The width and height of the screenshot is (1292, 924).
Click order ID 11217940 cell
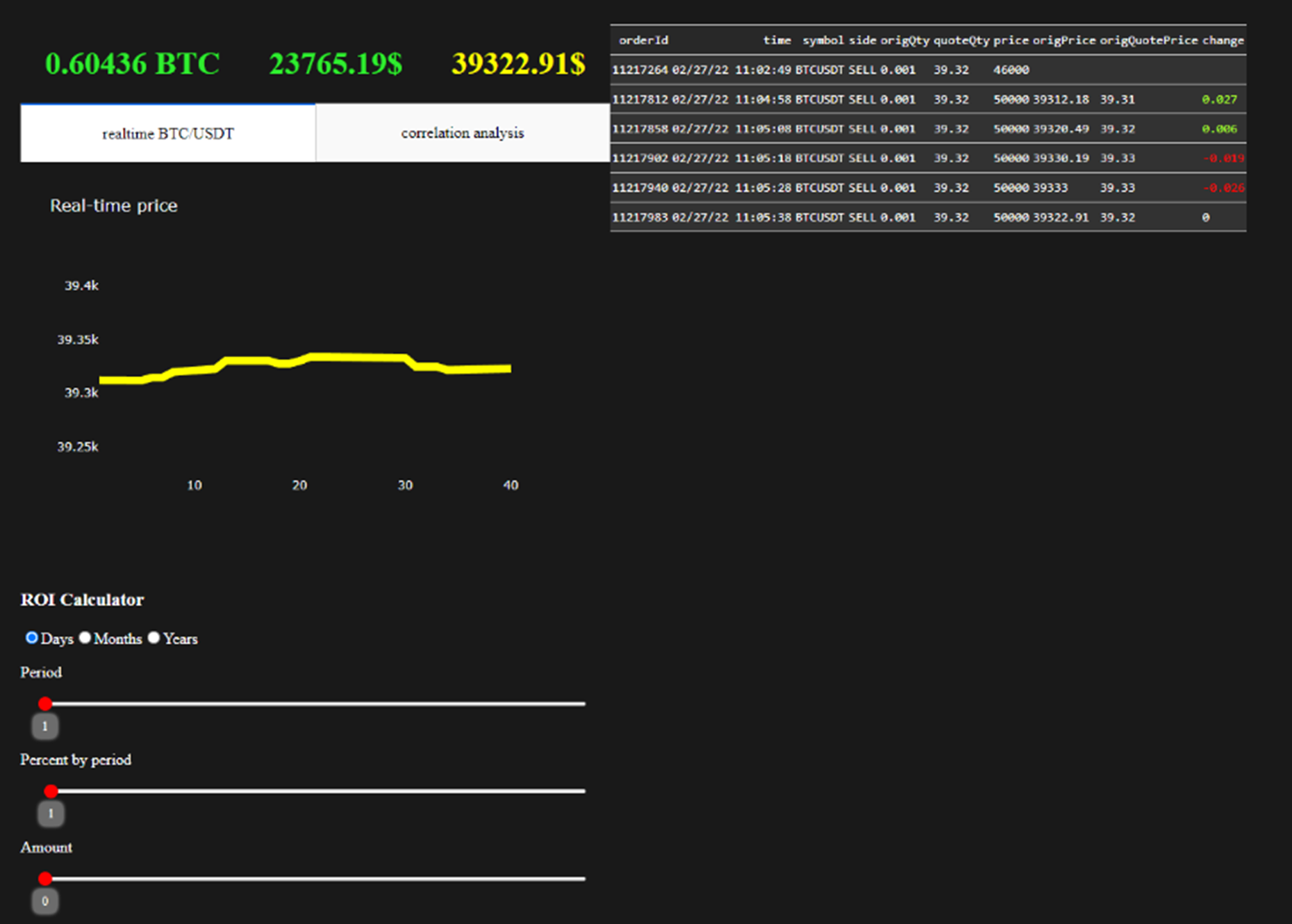coord(640,188)
